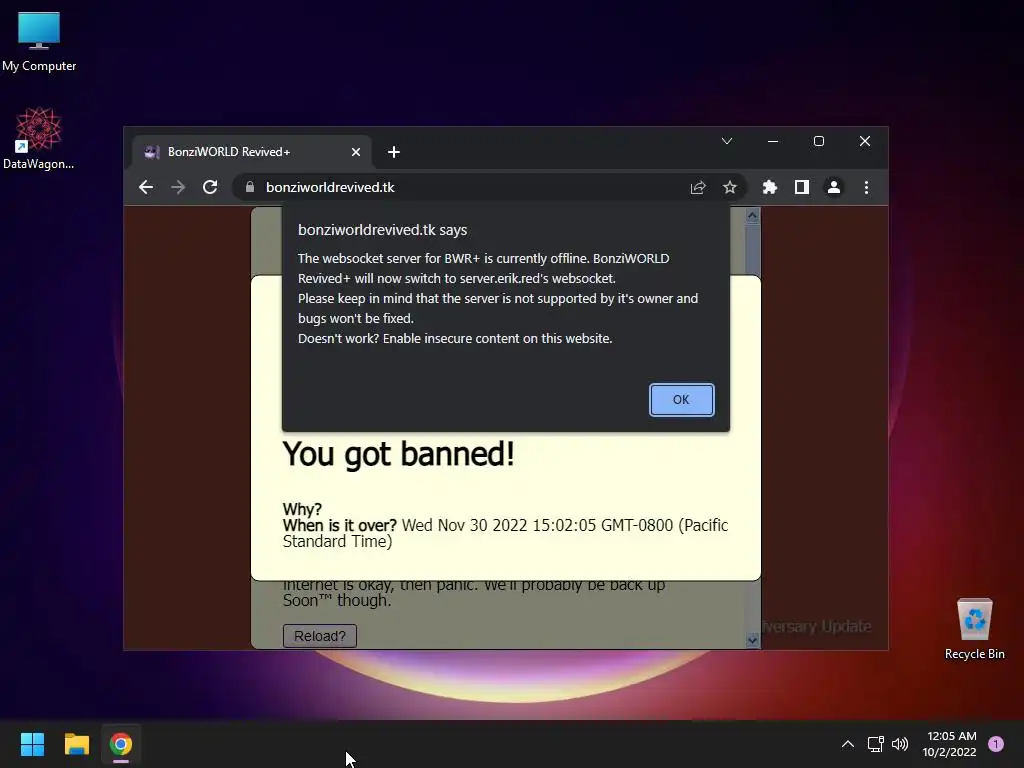Viewport: 1024px width, 768px height.
Task: Click the 'You got banned!' heading
Action: (398, 455)
